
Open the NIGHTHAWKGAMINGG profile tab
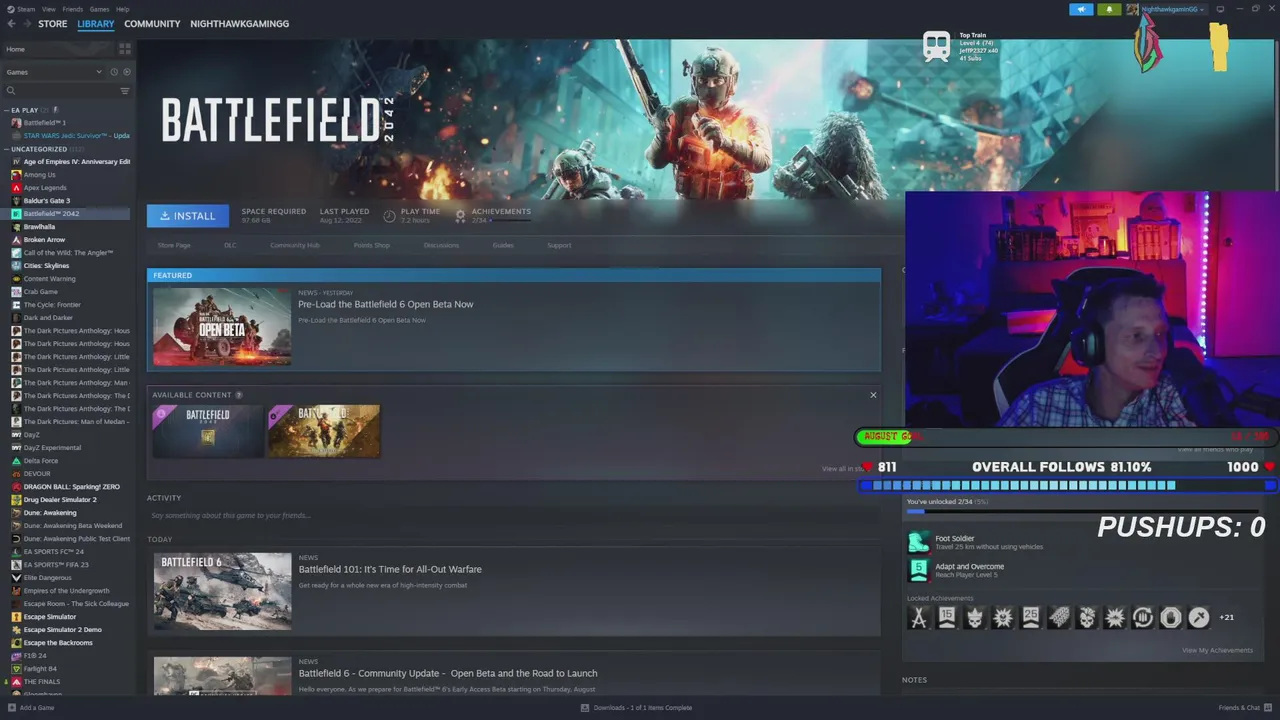(x=239, y=24)
